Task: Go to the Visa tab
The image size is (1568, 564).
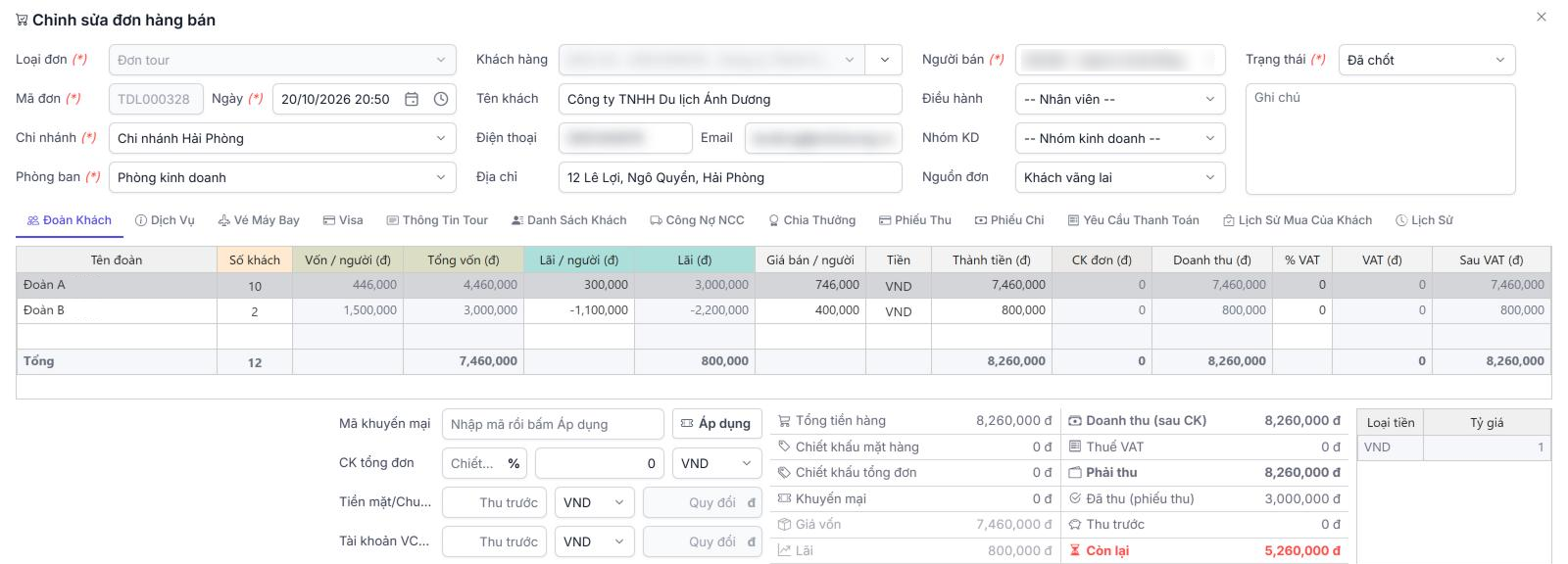Action: coord(343,220)
